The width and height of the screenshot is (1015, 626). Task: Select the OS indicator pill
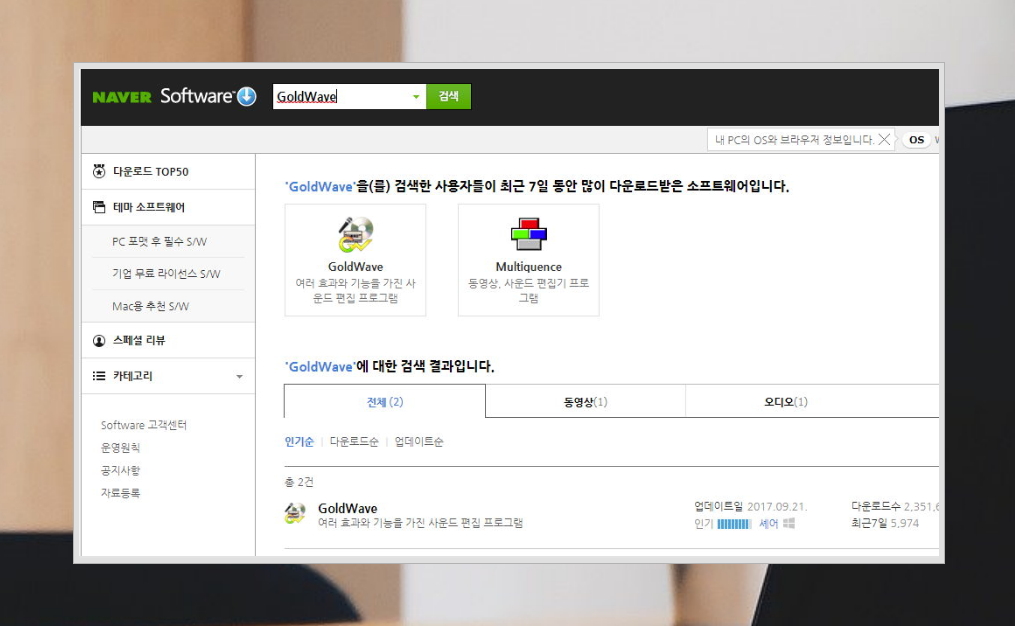pyautogui.click(x=916, y=140)
